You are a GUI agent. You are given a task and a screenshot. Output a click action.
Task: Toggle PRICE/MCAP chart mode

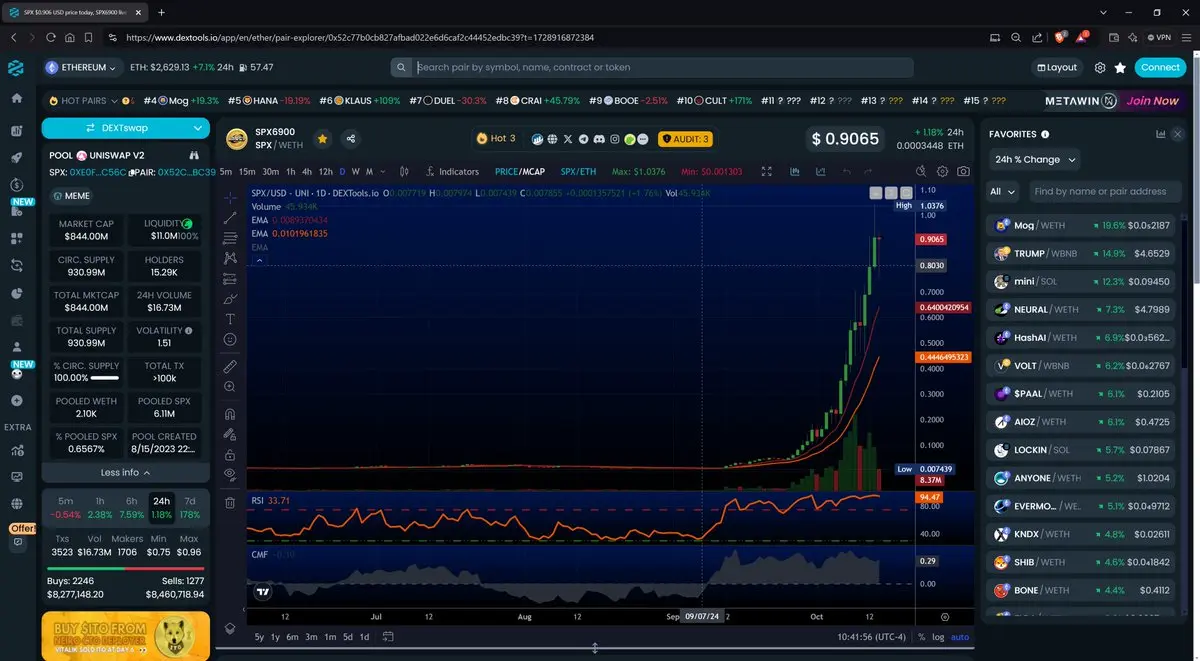click(x=520, y=172)
